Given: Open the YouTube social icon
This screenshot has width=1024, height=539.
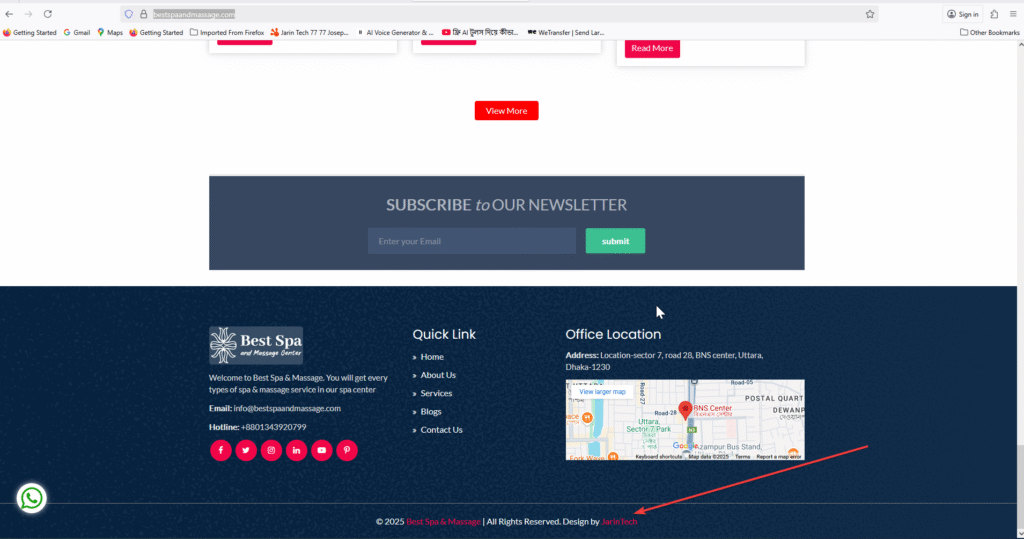Looking at the screenshot, I should click(x=321, y=450).
